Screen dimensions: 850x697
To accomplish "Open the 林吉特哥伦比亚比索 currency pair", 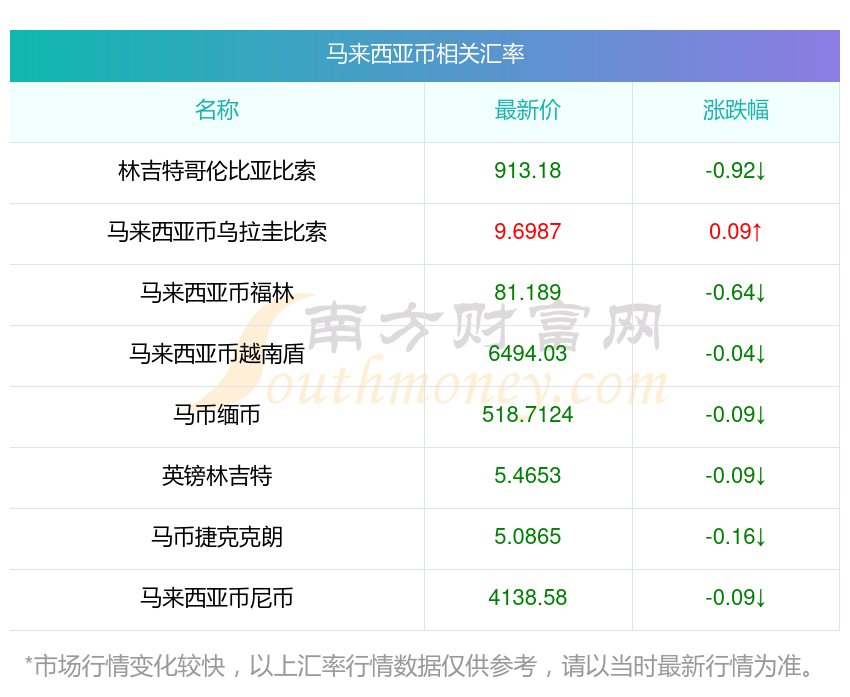I will tap(217, 171).
